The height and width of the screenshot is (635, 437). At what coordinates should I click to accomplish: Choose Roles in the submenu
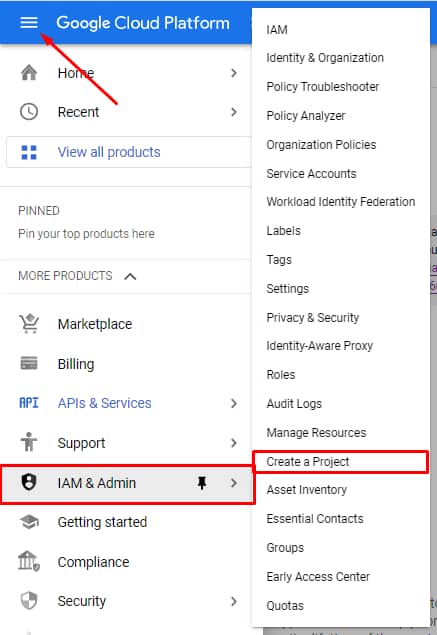pyautogui.click(x=281, y=375)
